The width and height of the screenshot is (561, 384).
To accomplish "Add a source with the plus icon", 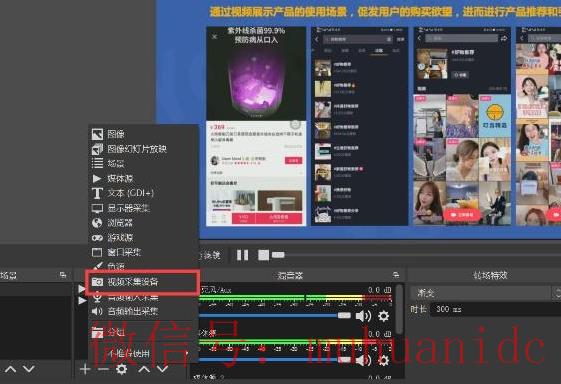I will tap(85, 369).
